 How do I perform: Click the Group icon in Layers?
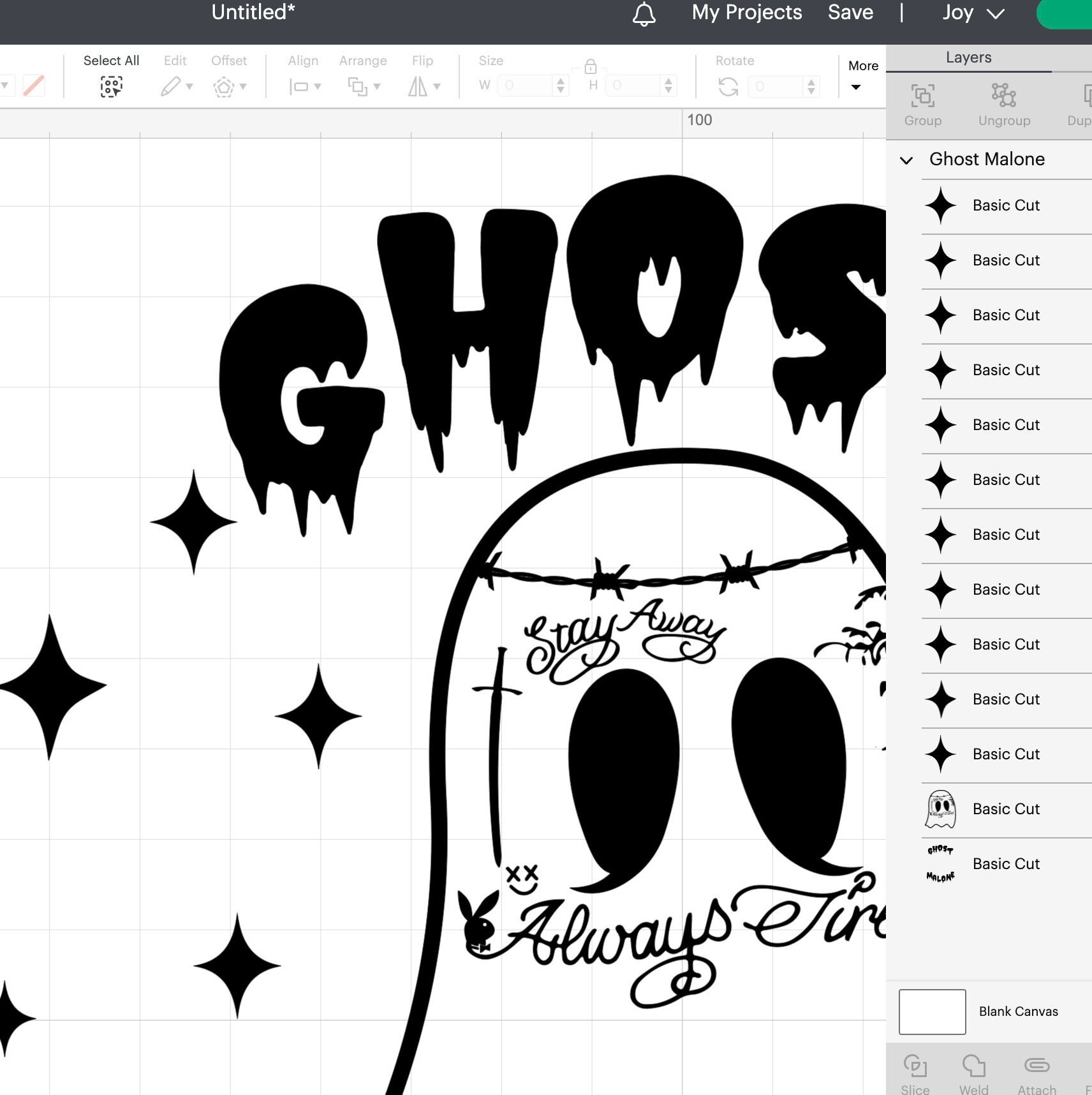tap(922, 96)
